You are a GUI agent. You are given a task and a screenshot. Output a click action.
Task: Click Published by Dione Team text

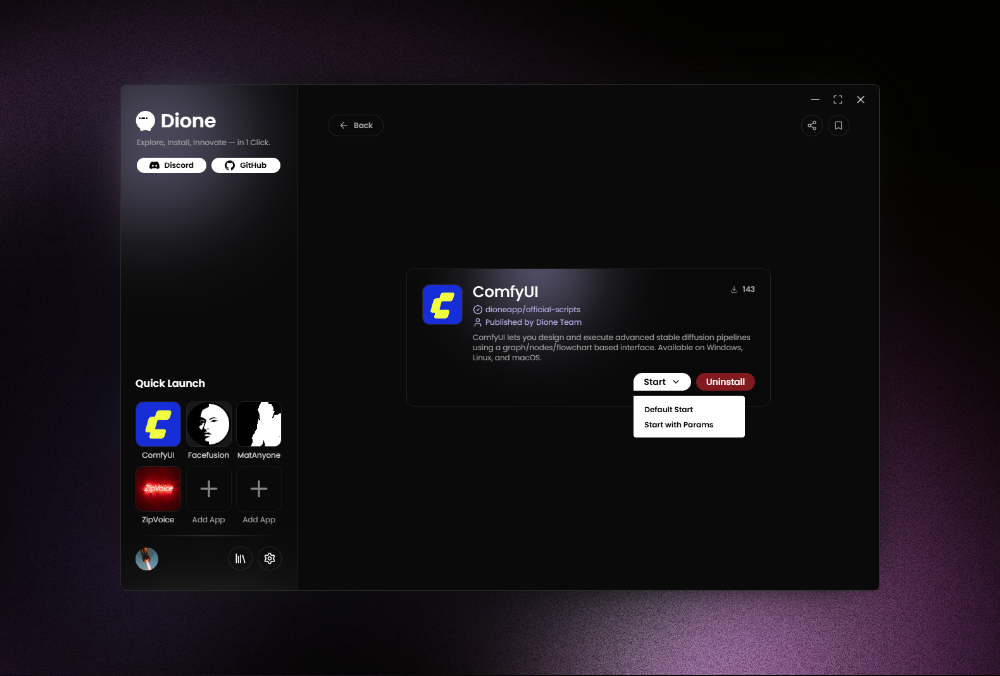pyautogui.click(x=533, y=322)
